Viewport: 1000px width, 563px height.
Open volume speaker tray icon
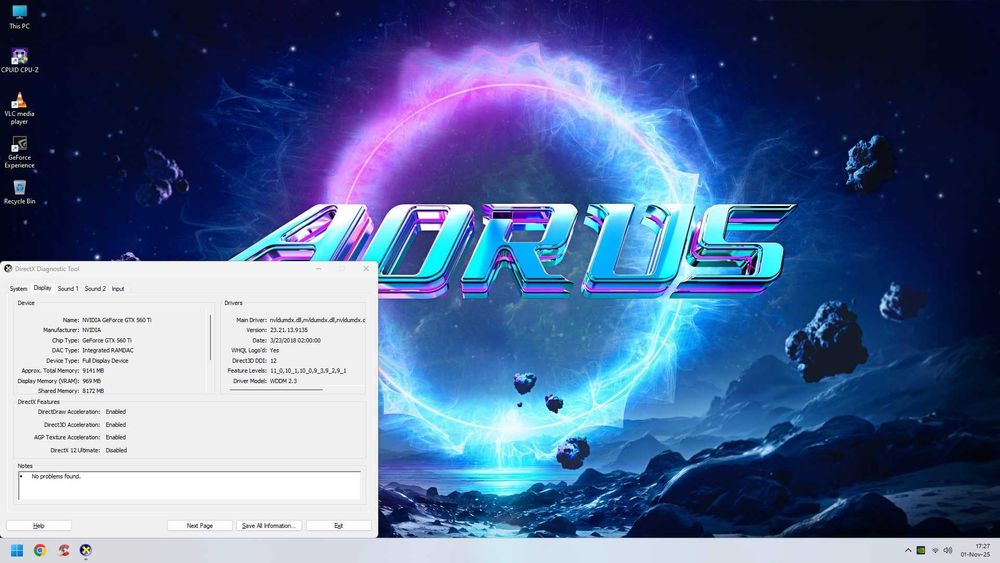(x=948, y=550)
